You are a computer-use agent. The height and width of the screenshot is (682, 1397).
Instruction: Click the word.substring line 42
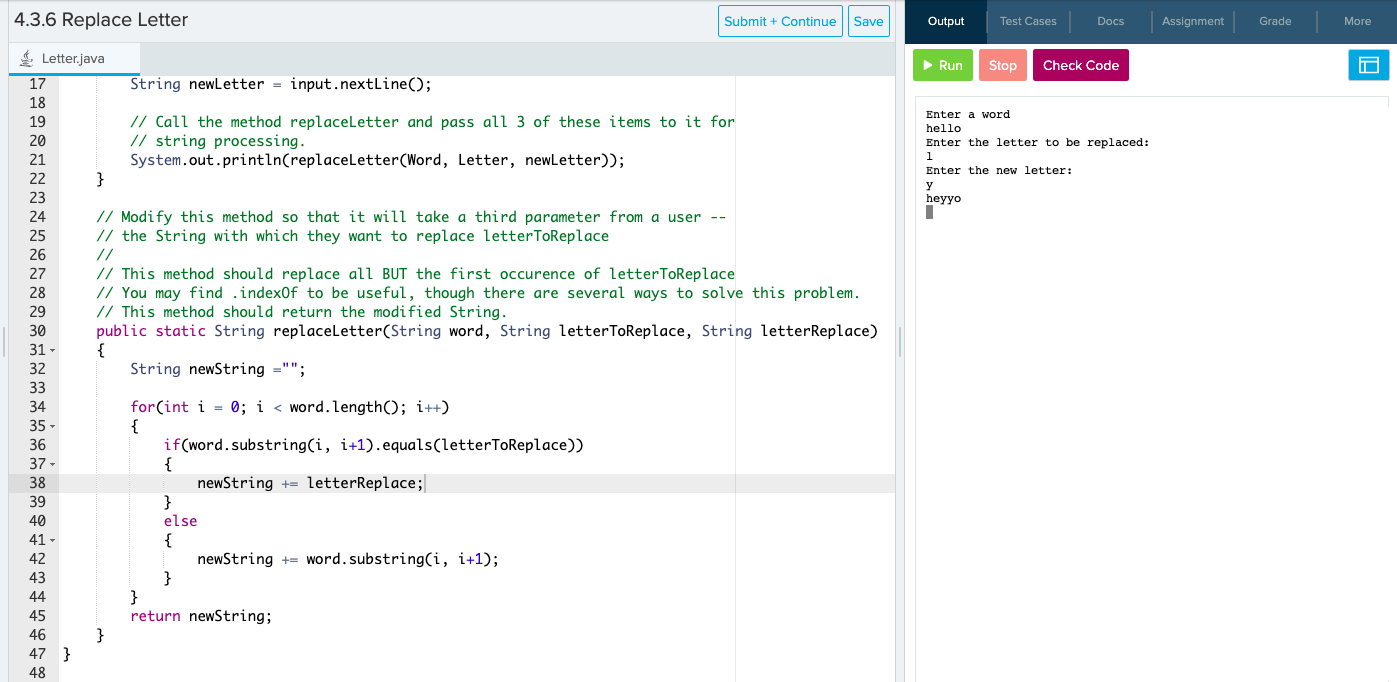click(x=348, y=559)
